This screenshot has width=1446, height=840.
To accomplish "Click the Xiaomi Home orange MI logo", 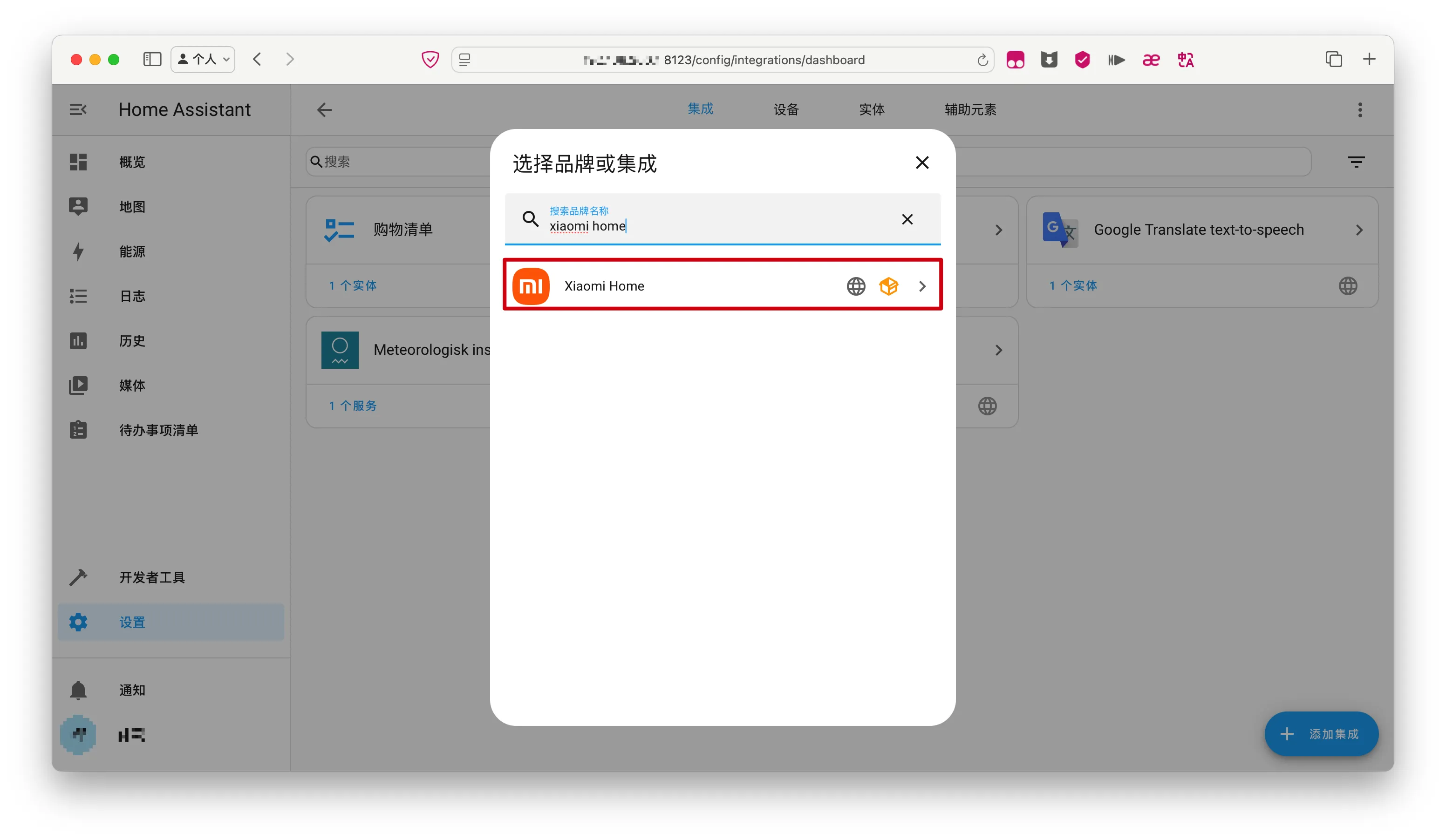I will tap(531, 286).
